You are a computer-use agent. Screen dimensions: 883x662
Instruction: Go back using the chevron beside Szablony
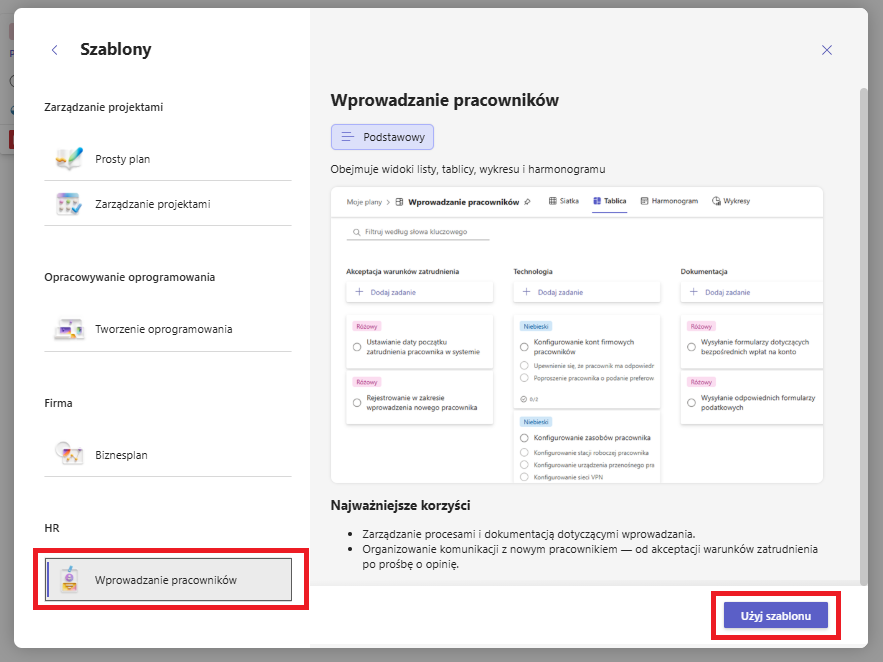[55, 50]
